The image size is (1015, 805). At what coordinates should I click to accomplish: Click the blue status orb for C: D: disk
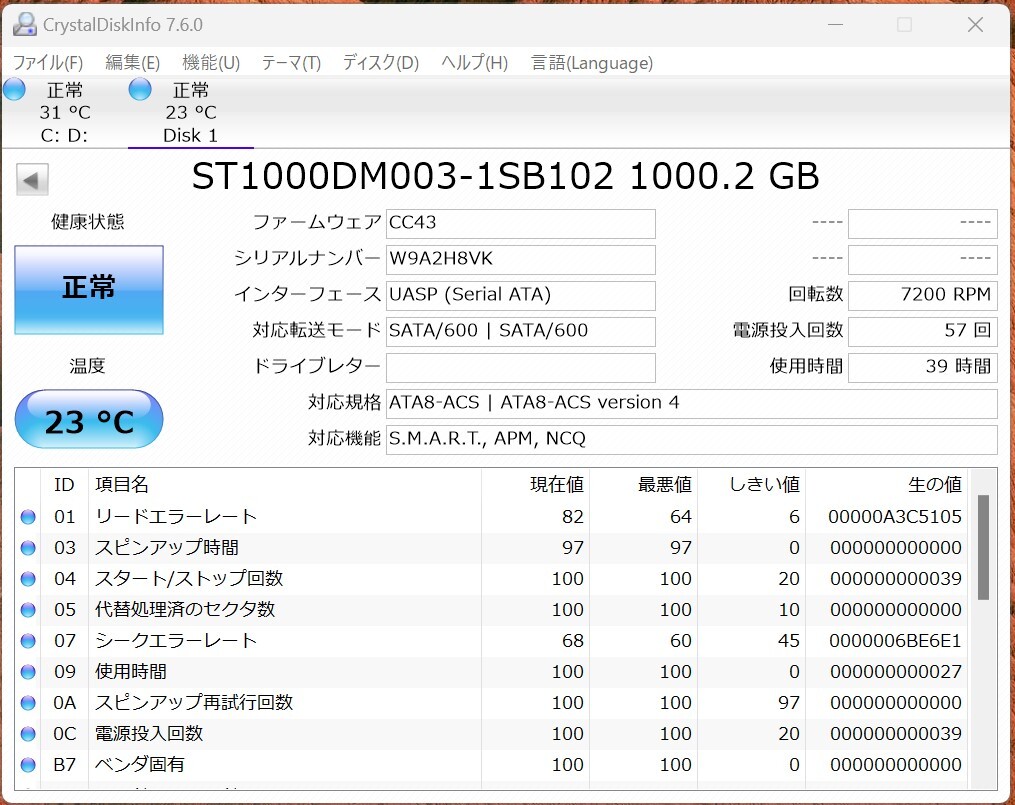(x=15, y=90)
